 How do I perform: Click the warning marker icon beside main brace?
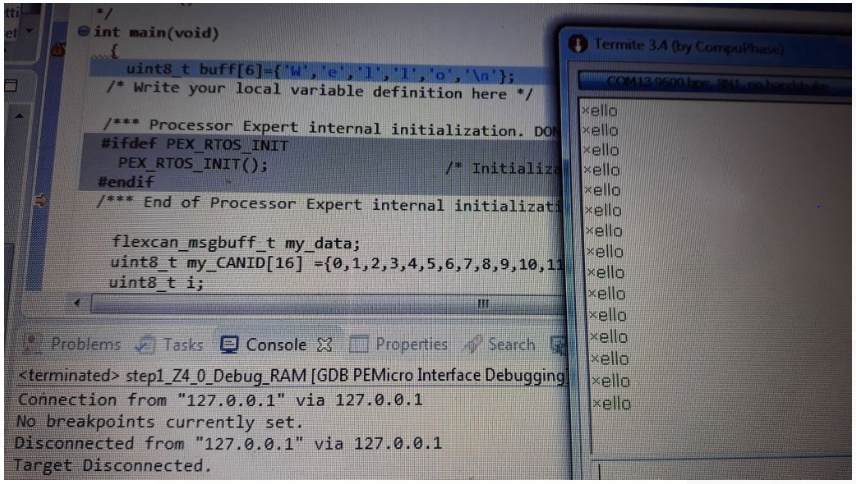(x=58, y=50)
